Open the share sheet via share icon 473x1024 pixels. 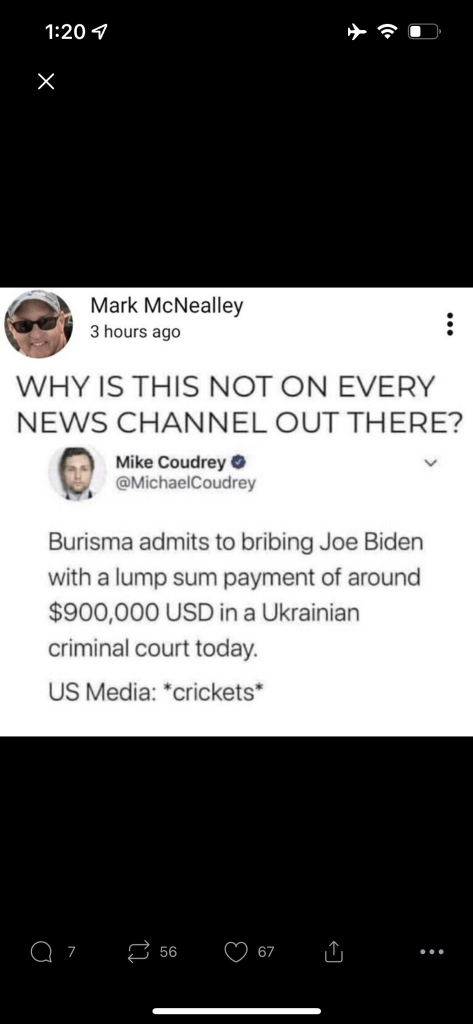tap(333, 952)
